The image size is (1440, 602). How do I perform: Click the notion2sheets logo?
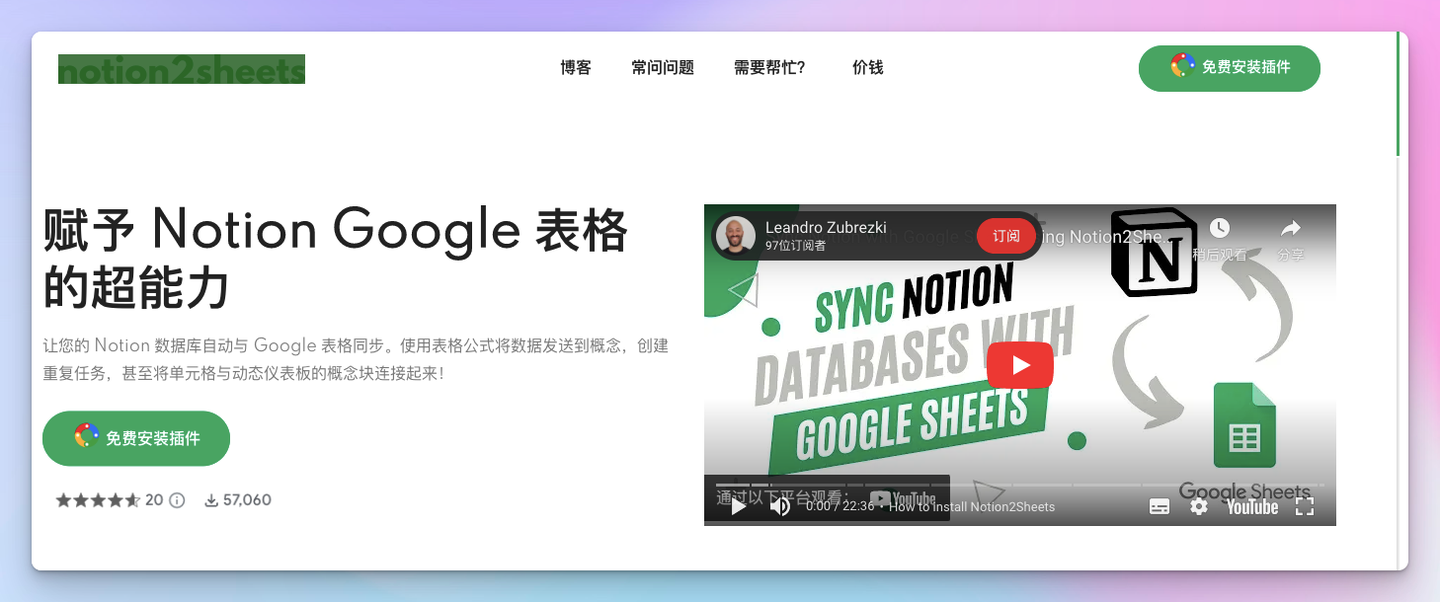[x=181, y=68]
